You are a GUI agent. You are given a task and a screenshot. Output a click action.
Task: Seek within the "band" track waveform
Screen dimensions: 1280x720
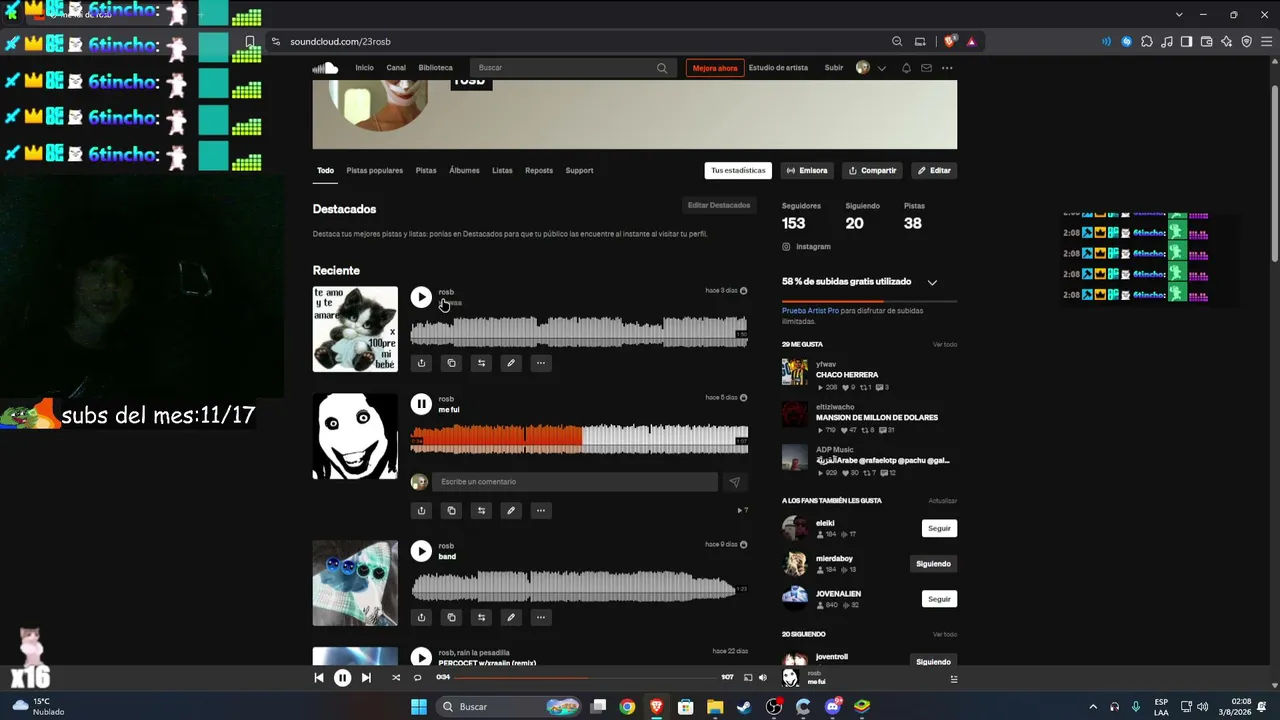point(579,584)
